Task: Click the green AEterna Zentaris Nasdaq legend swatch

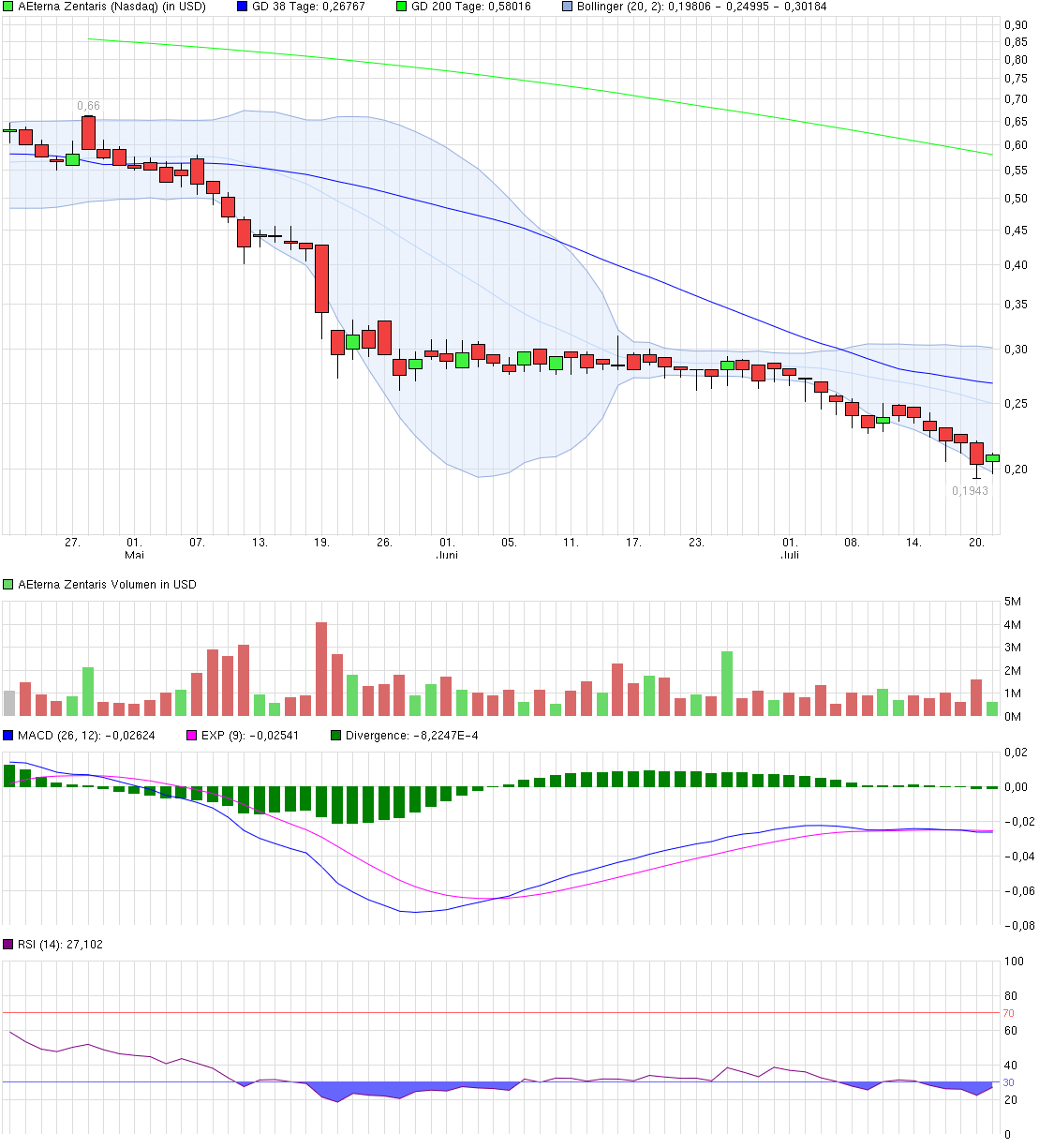Action: pyautogui.click(x=8, y=7)
